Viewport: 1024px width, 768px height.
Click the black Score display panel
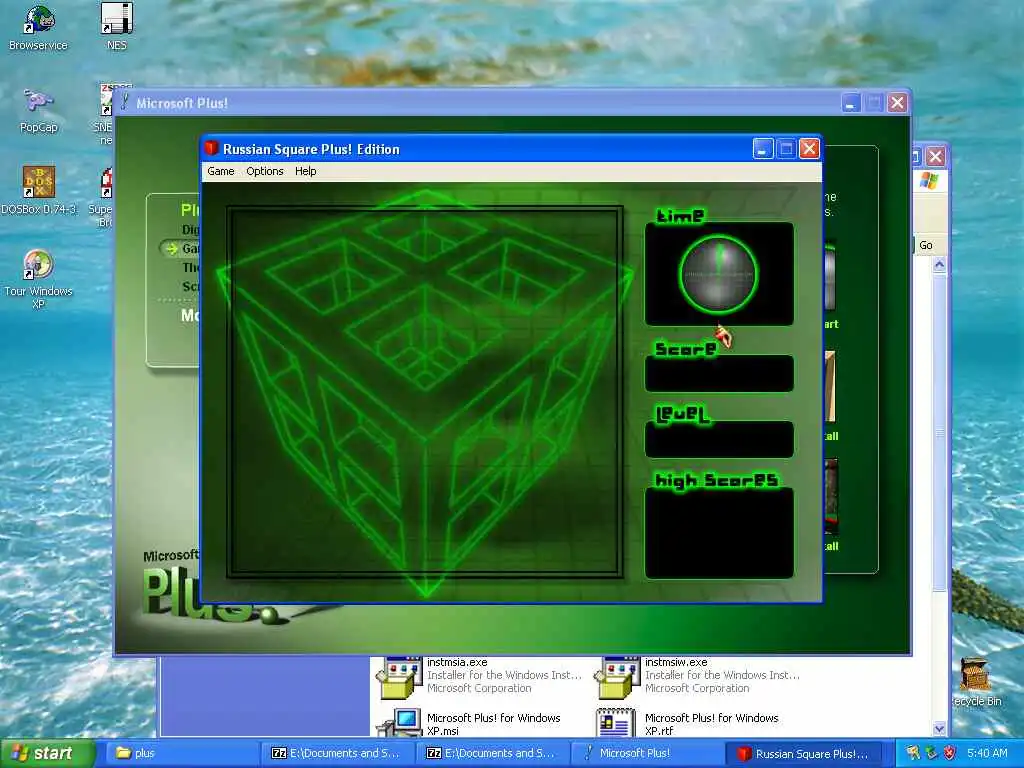[x=719, y=374]
